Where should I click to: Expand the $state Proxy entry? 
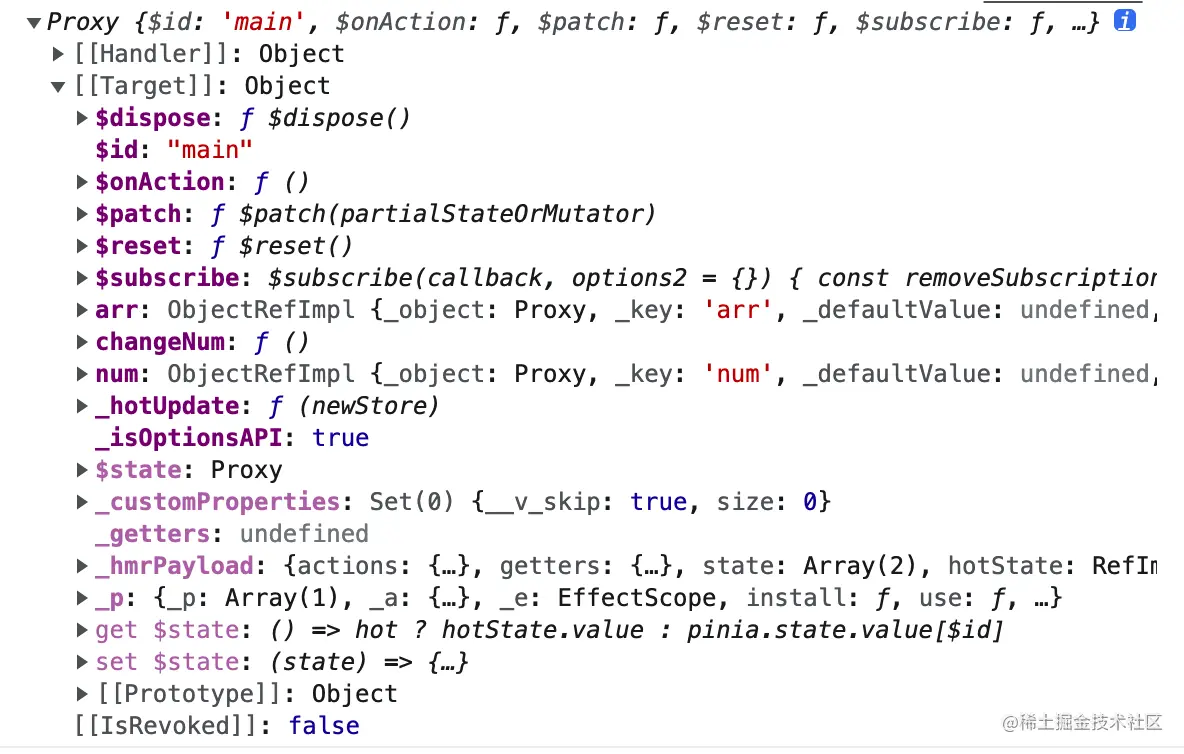[82, 469]
